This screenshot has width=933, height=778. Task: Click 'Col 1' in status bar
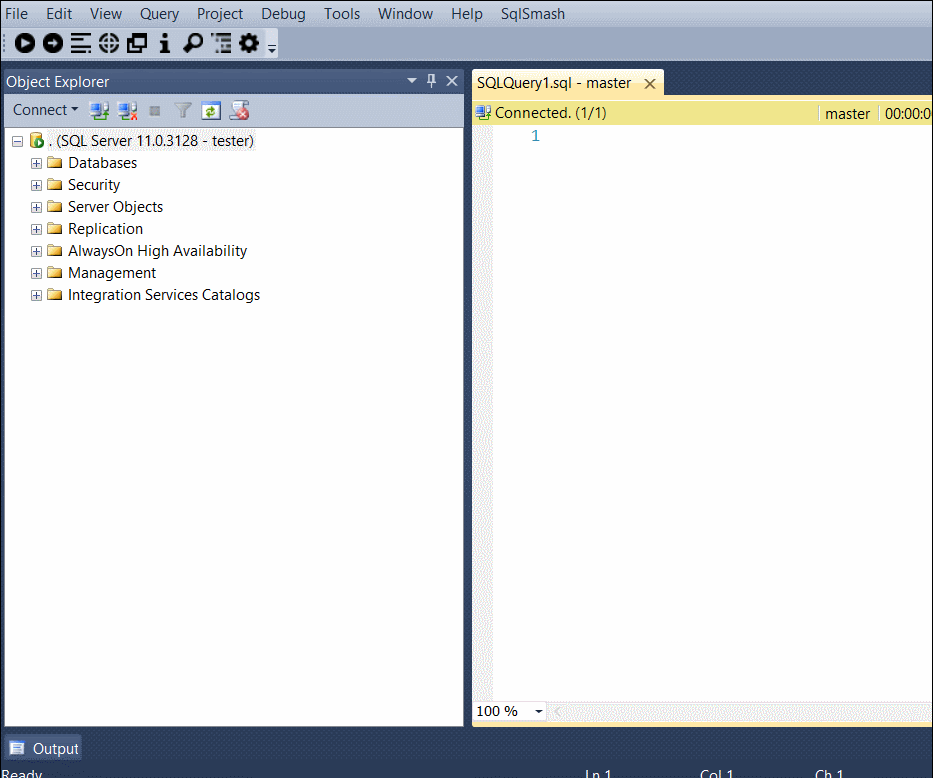(x=716, y=773)
